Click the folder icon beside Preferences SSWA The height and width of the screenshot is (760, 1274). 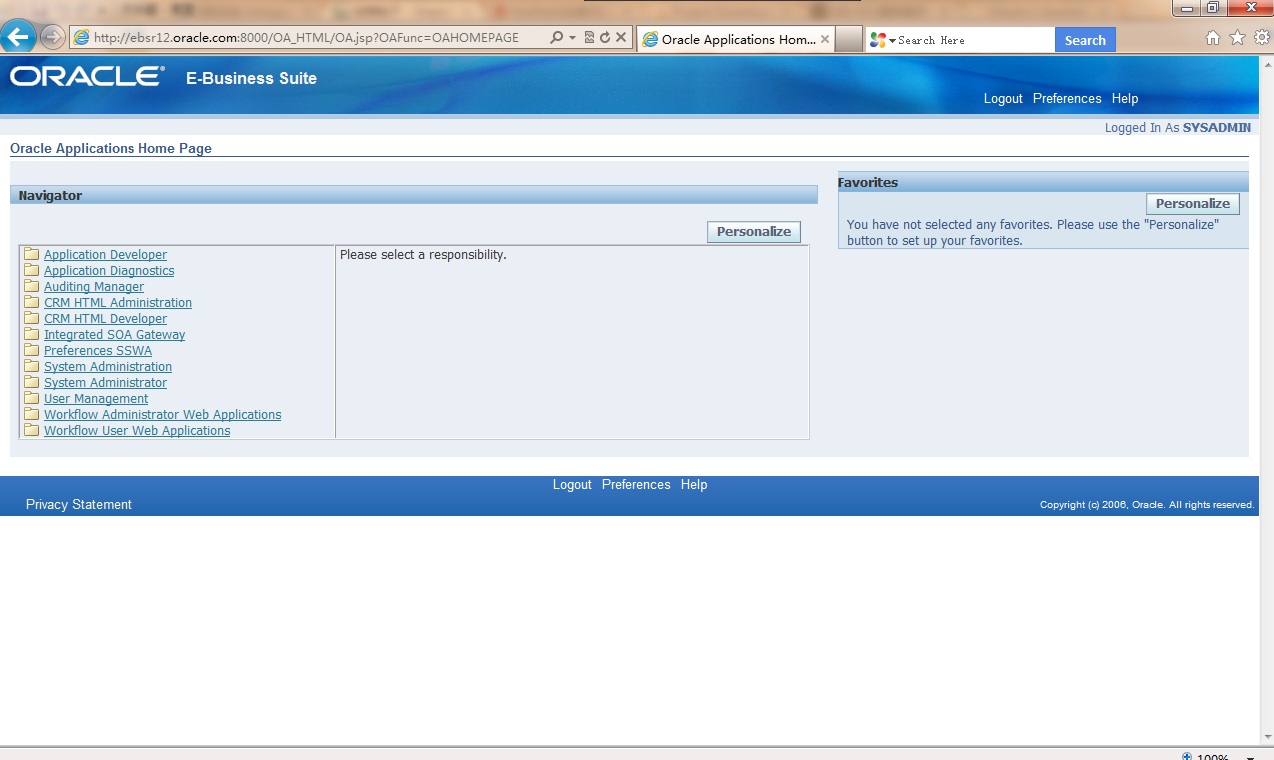(x=32, y=350)
